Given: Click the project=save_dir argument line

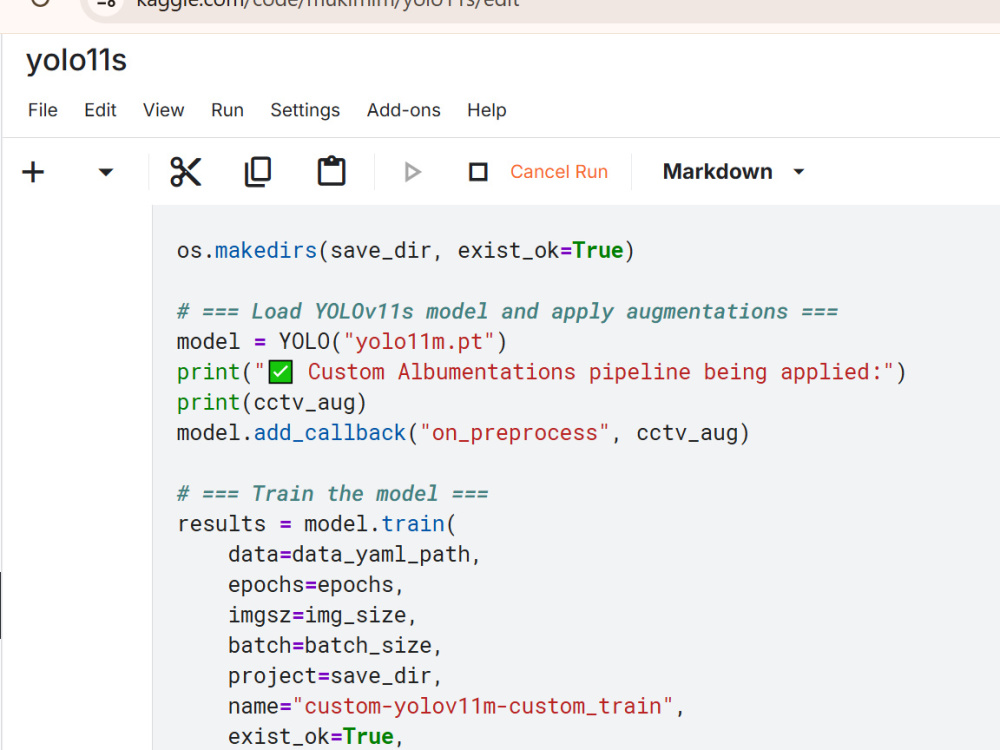Looking at the screenshot, I should [x=335, y=676].
